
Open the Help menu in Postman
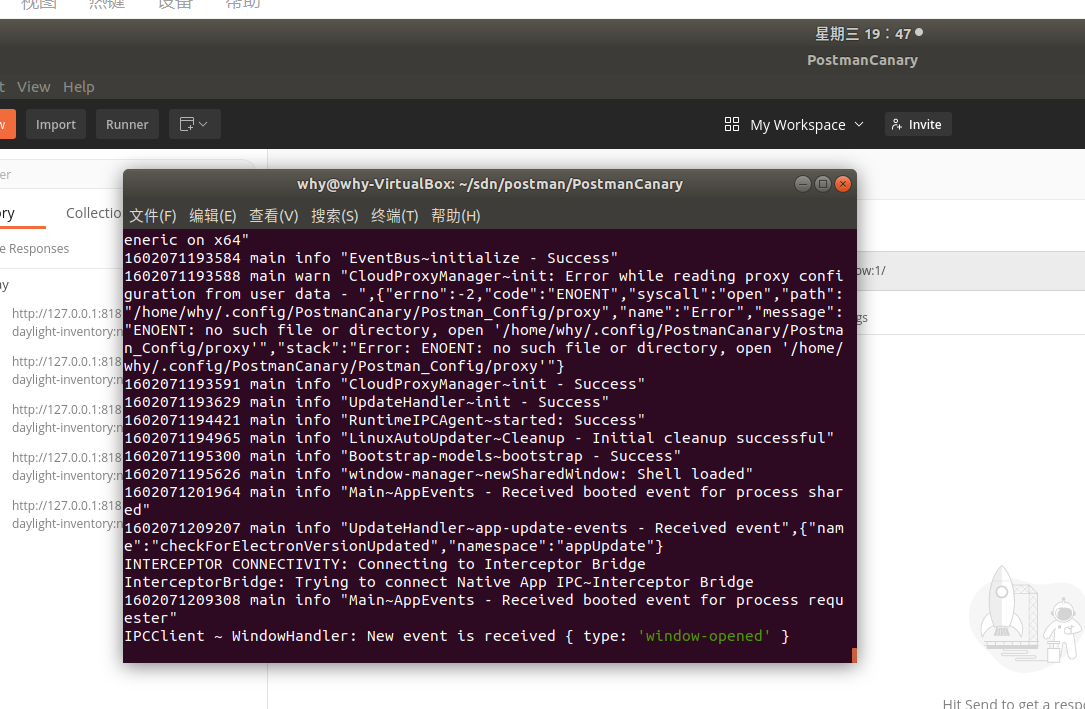click(79, 87)
